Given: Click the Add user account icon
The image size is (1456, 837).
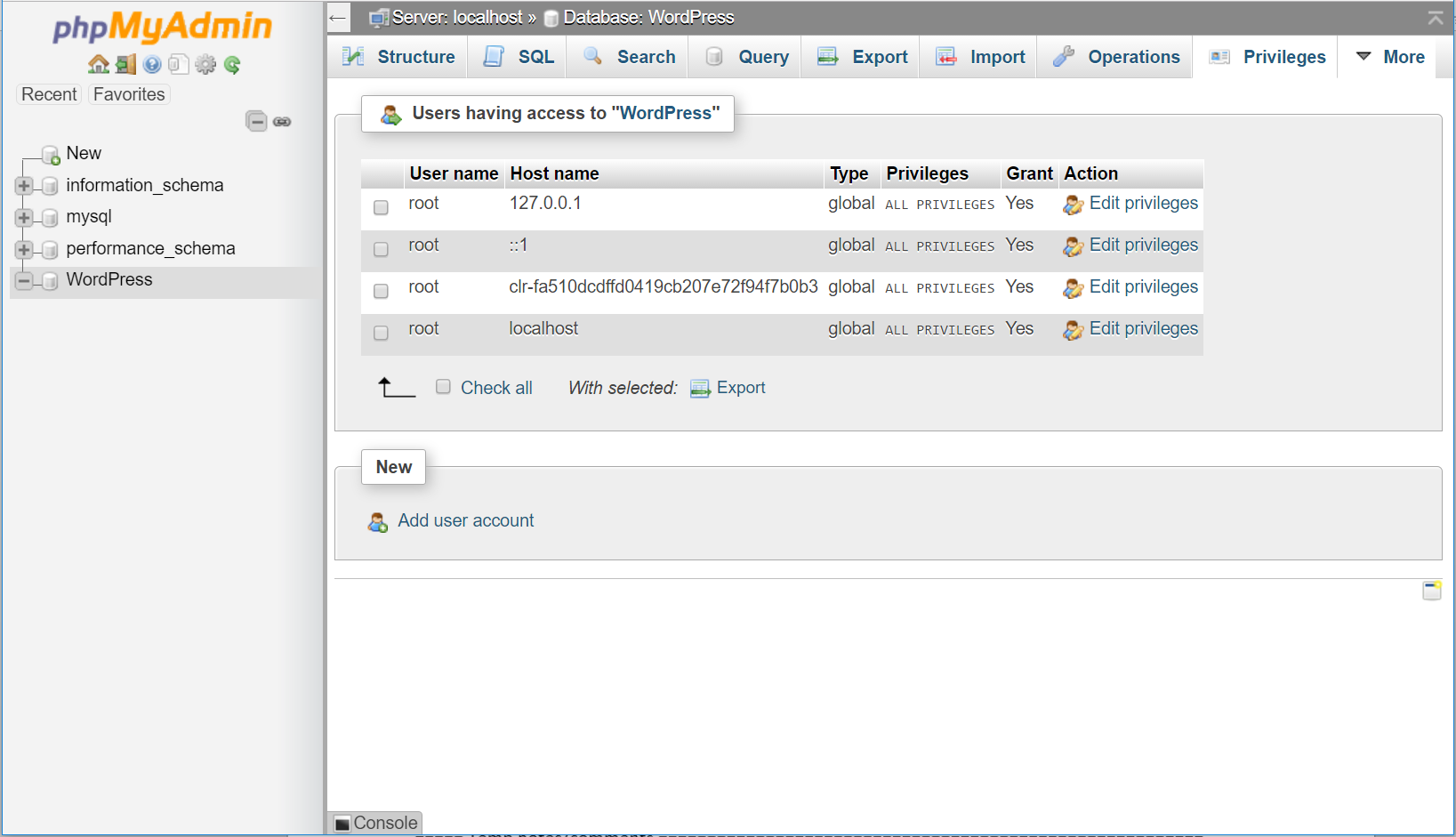Looking at the screenshot, I should point(378,522).
